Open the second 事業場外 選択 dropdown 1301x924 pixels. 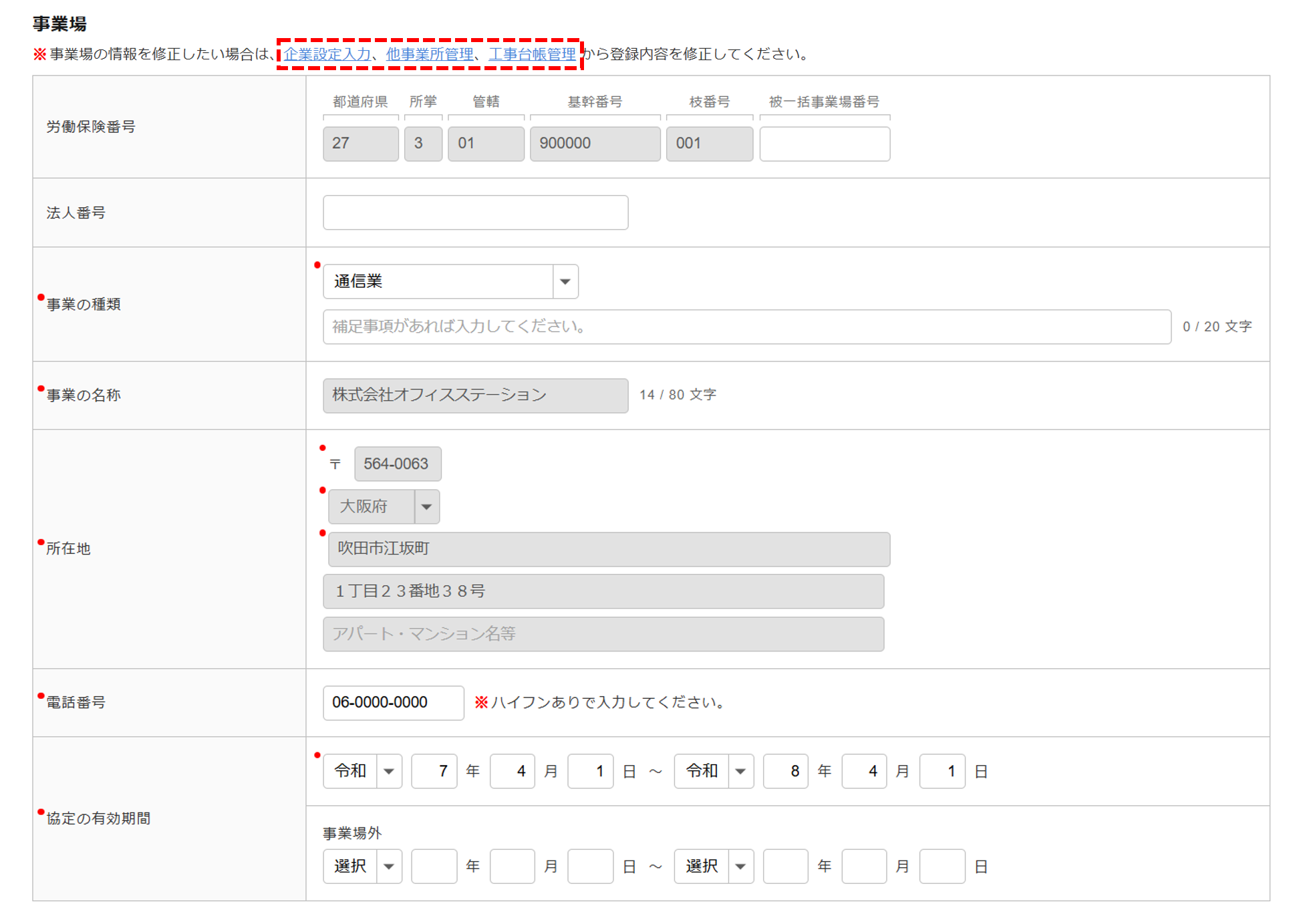tap(714, 867)
